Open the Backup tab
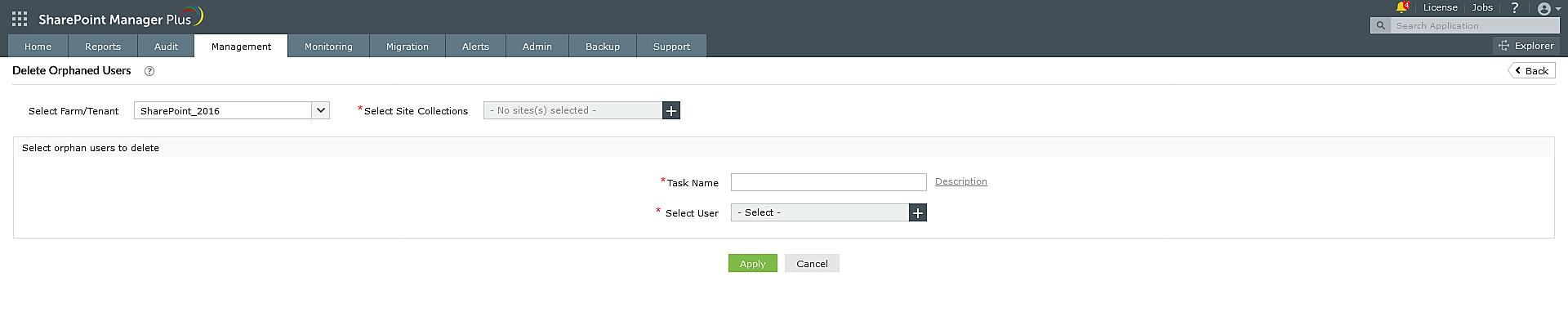The height and width of the screenshot is (326, 1568). (x=603, y=47)
